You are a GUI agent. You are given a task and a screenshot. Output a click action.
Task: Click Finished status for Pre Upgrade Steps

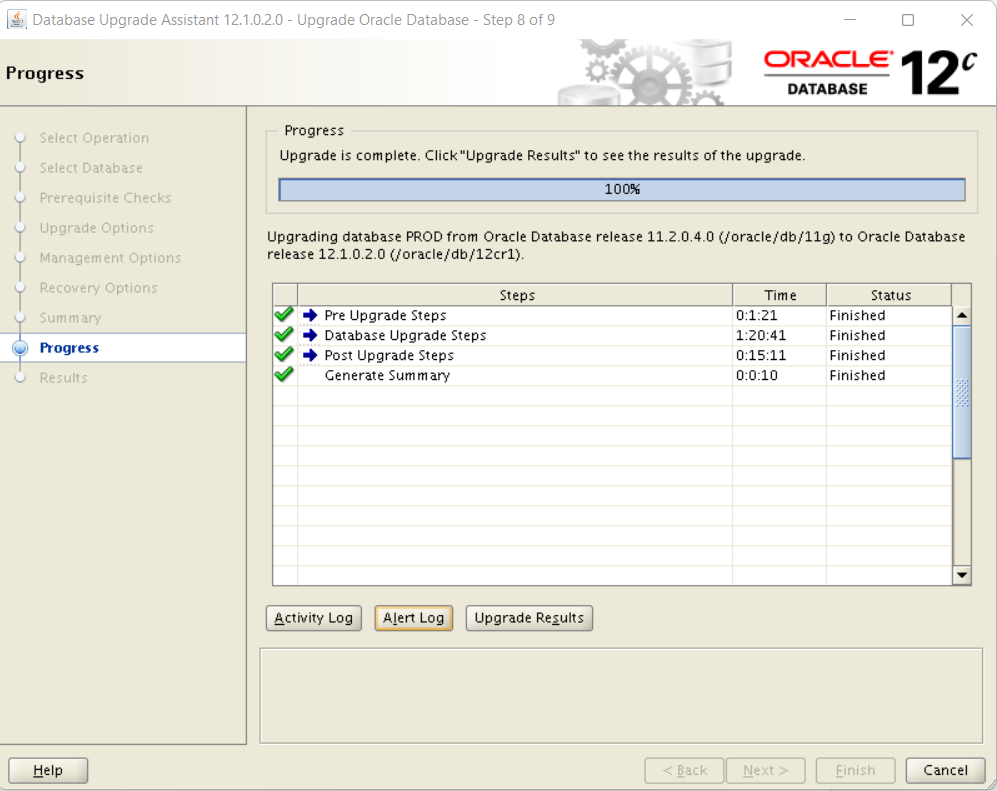click(x=857, y=315)
